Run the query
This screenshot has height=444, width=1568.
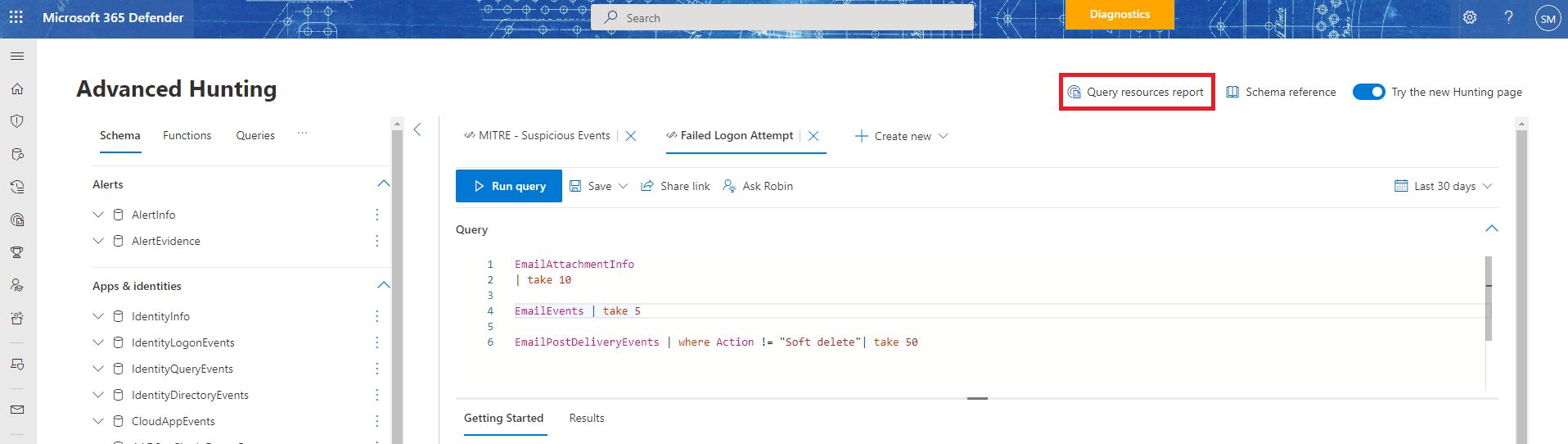pos(509,186)
